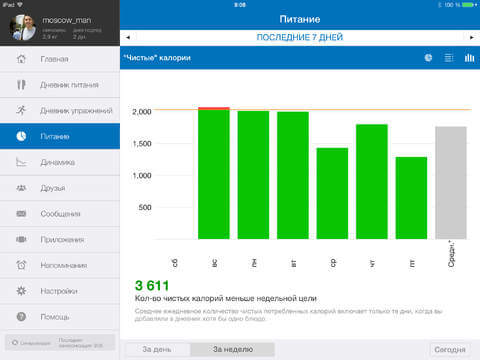Open the Друзья menu item
The height and width of the screenshot is (360, 480).
60,188
